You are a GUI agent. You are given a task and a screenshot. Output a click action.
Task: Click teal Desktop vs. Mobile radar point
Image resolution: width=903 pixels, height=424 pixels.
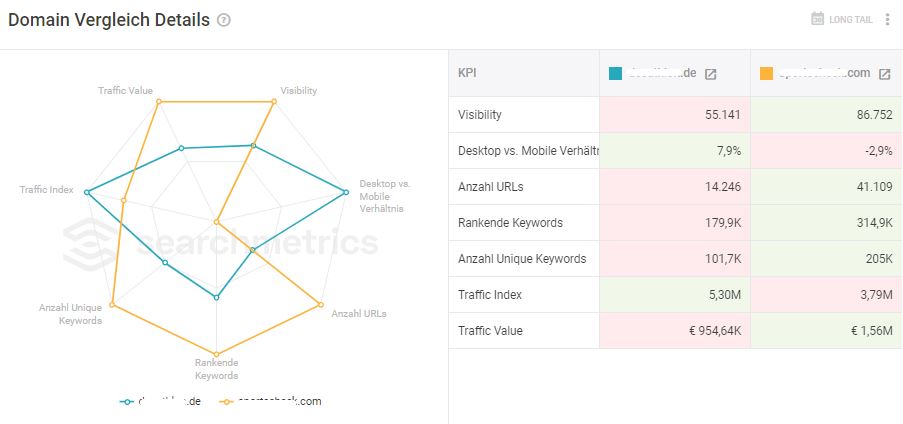346,192
